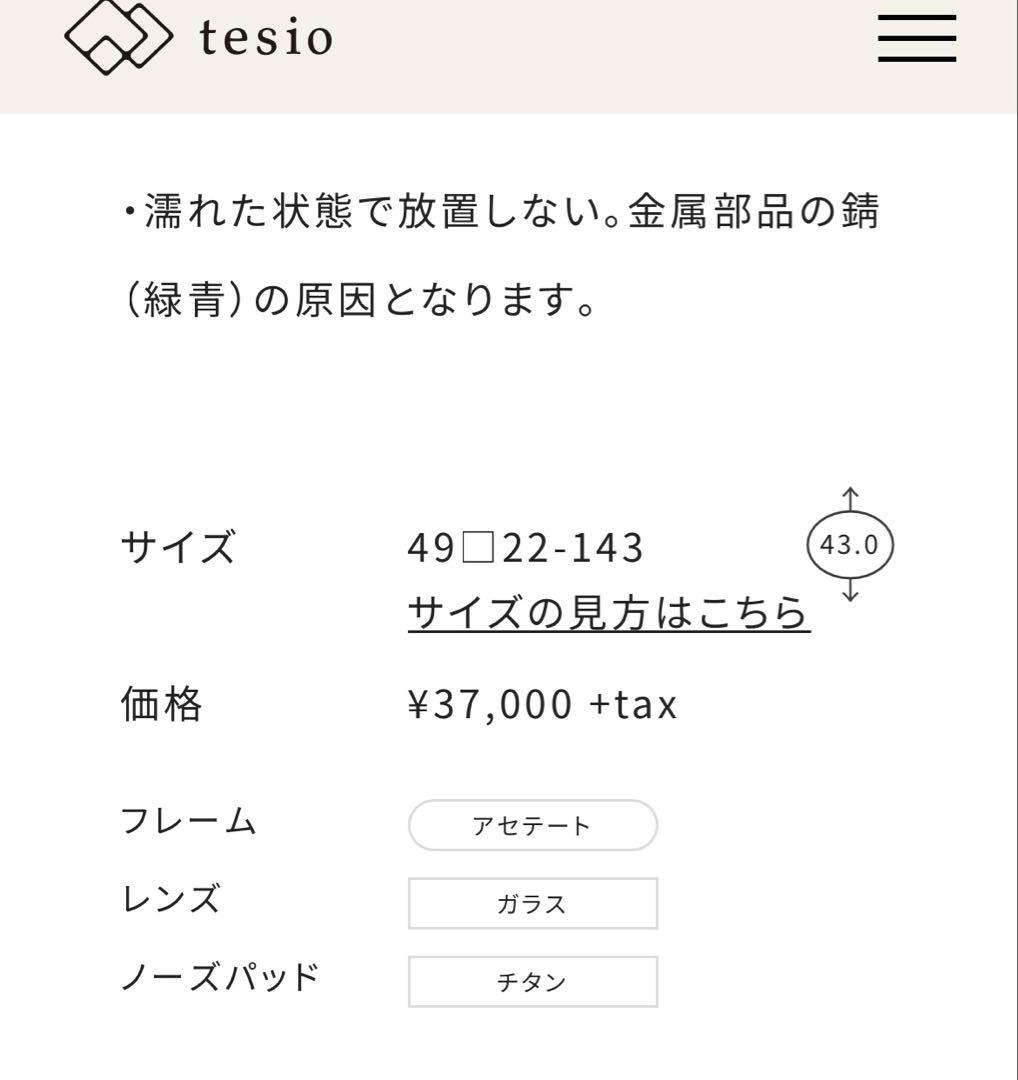Open the フレーム option selector
Screen dimensions: 1018x1080
pyautogui.click(x=531, y=824)
